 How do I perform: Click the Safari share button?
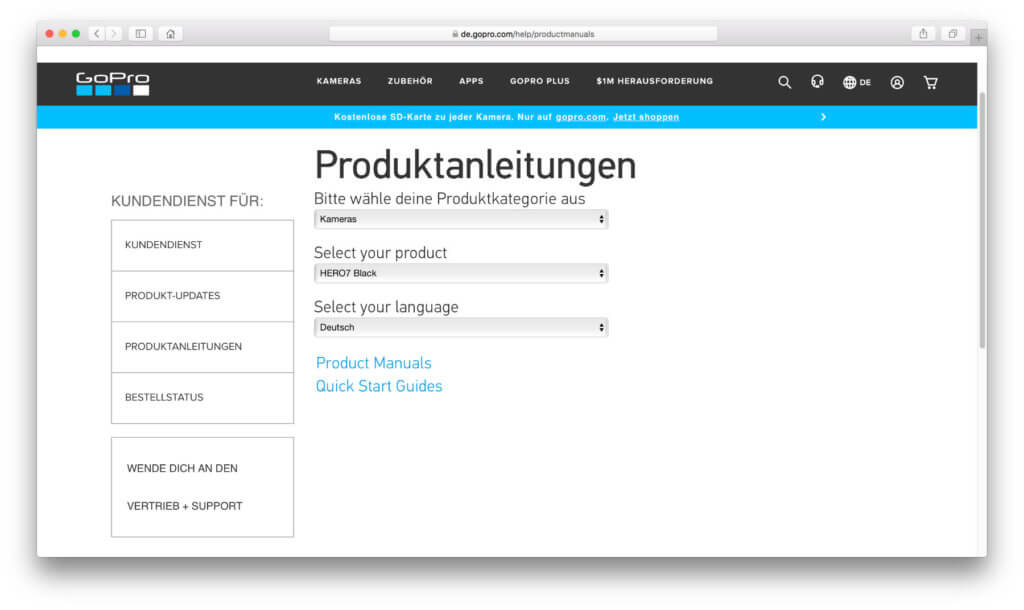click(923, 33)
